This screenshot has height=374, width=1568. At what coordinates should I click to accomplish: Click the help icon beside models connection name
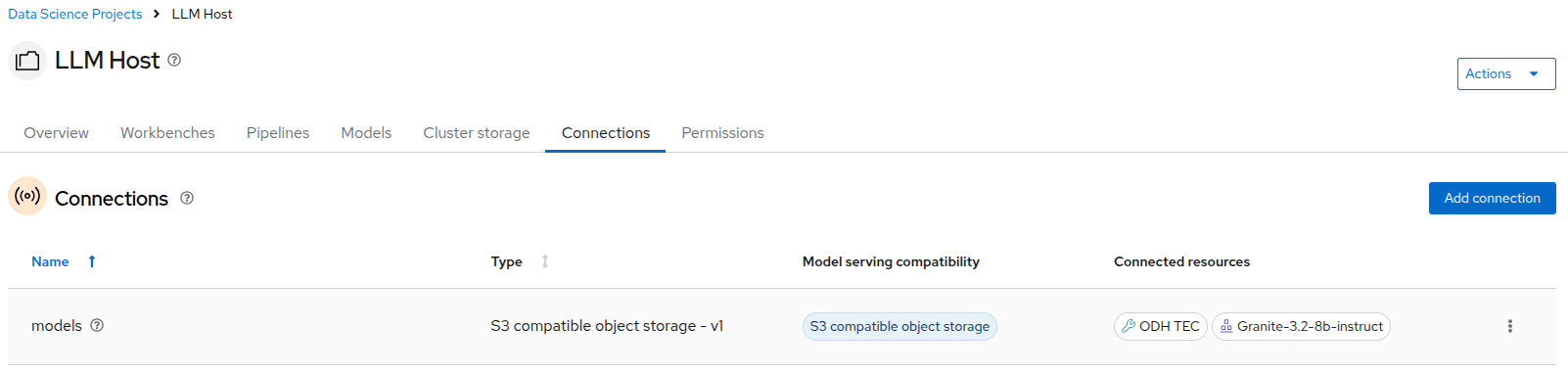point(97,325)
